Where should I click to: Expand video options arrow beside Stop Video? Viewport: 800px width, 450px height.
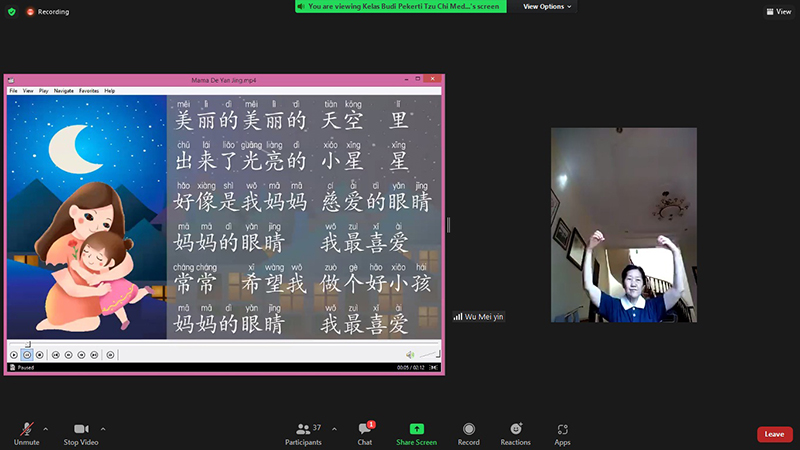point(103,428)
